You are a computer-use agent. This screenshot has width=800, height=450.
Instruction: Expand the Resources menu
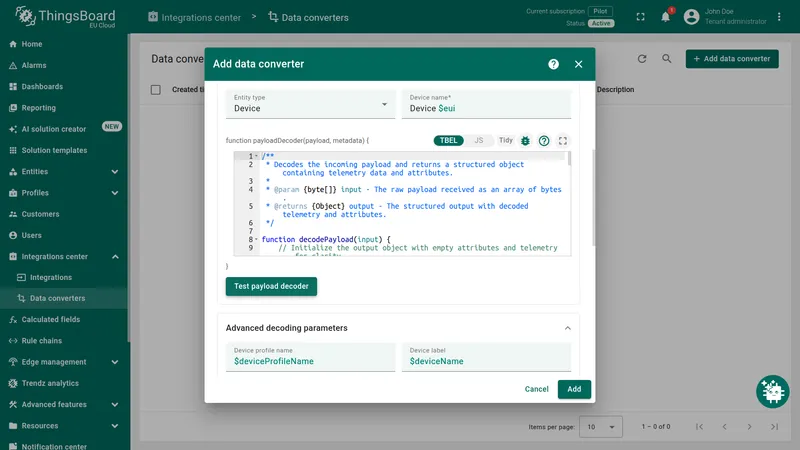(63, 426)
